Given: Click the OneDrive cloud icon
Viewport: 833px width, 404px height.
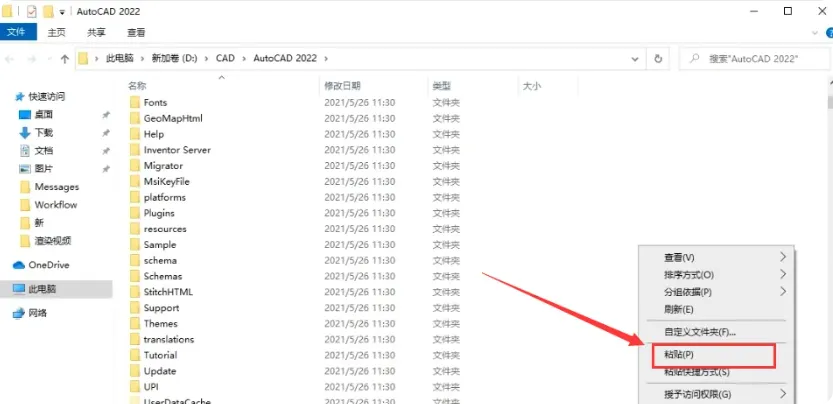Looking at the screenshot, I should tap(19, 265).
